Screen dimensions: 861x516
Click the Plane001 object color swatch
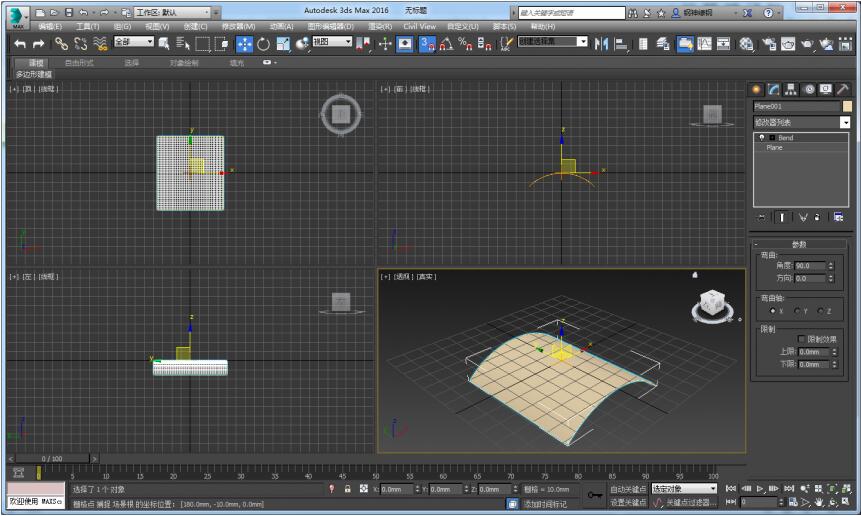[x=847, y=106]
